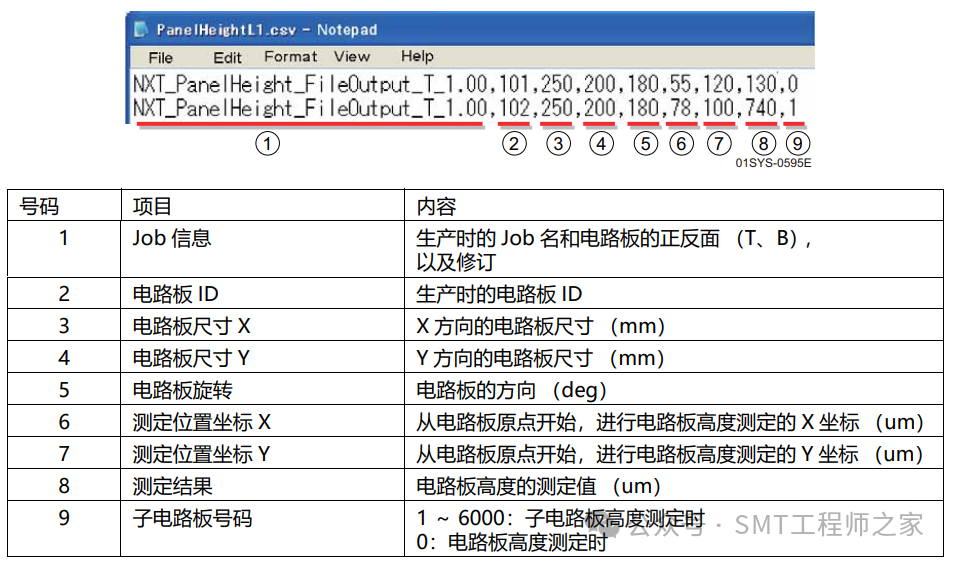
Task: Open the Format menu in Notepad
Action: (x=290, y=57)
